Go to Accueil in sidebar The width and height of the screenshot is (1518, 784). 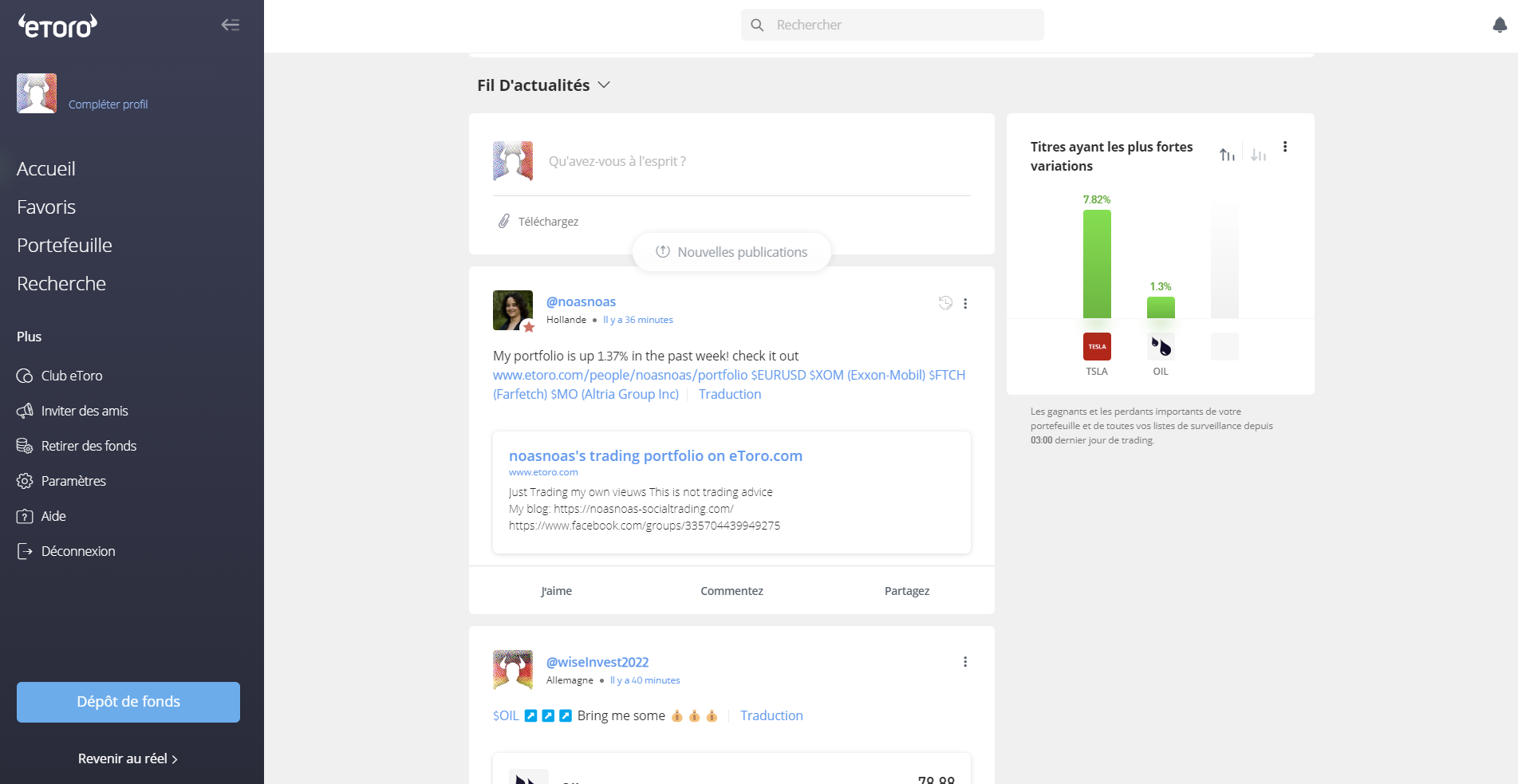click(x=46, y=169)
